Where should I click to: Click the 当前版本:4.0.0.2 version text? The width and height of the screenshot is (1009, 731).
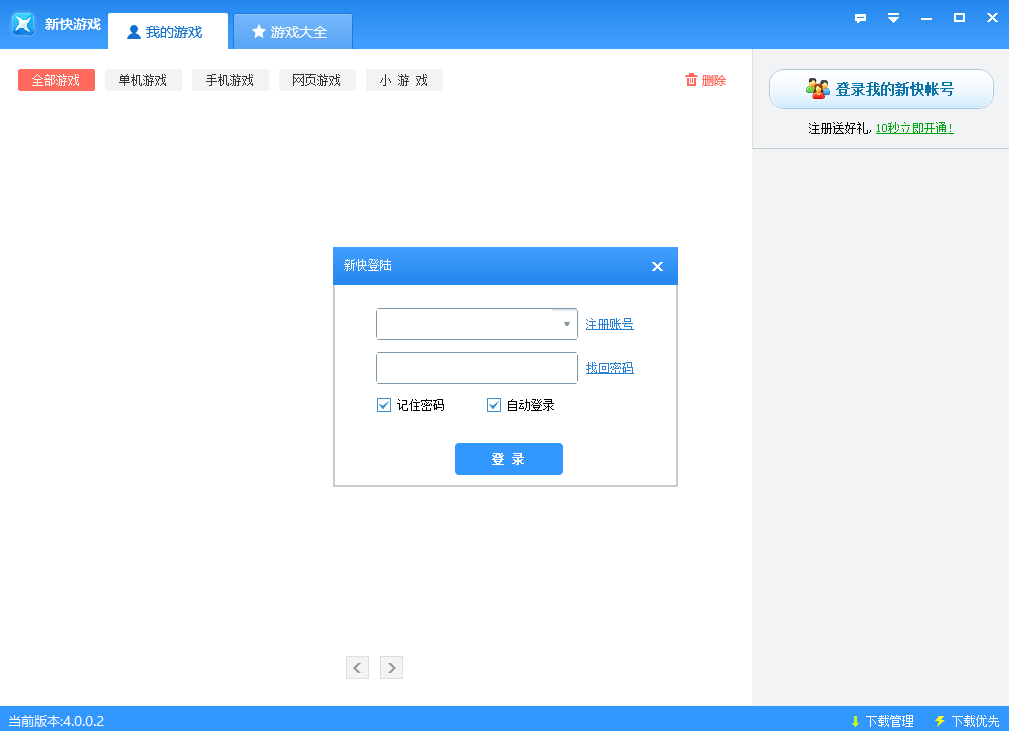(56, 721)
